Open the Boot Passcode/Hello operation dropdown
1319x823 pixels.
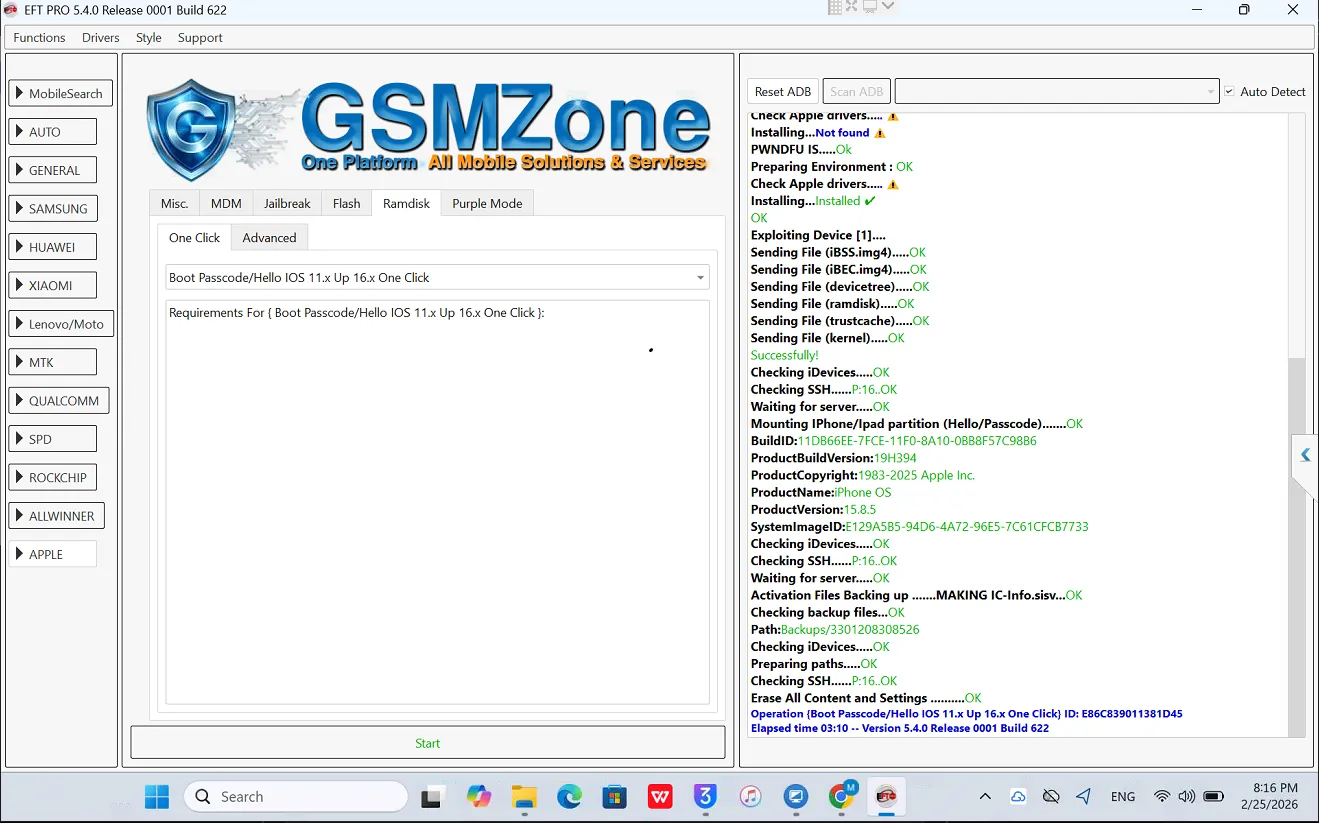point(437,278)
